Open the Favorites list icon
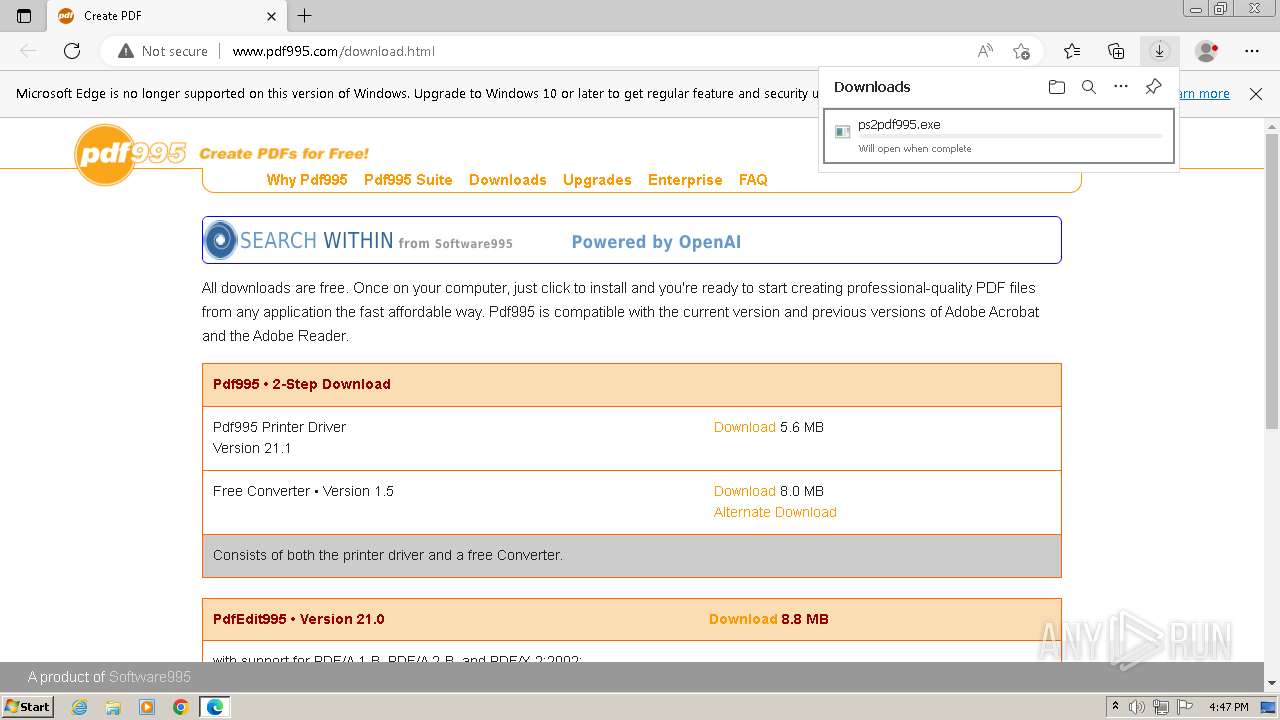The height and width of the screenshot is (720, 1280). [1072, 51]
